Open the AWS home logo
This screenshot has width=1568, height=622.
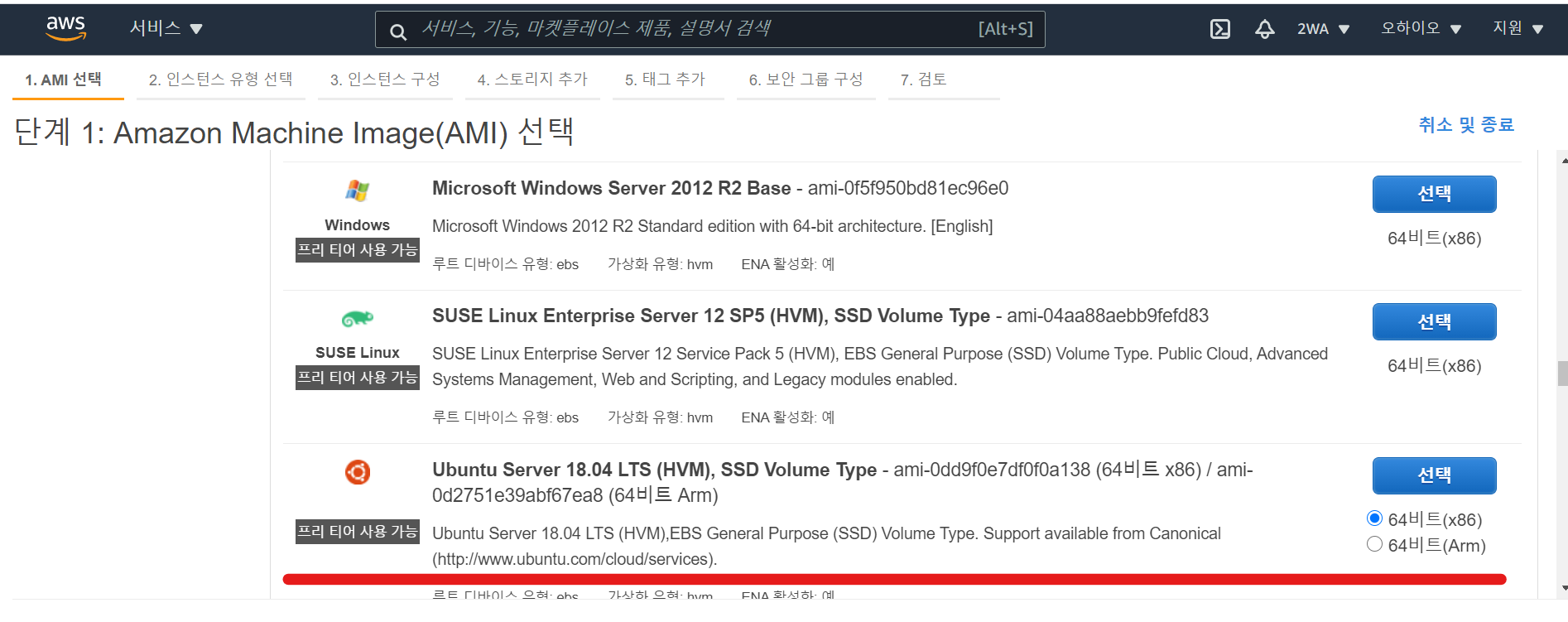click(x=65, y=28)
